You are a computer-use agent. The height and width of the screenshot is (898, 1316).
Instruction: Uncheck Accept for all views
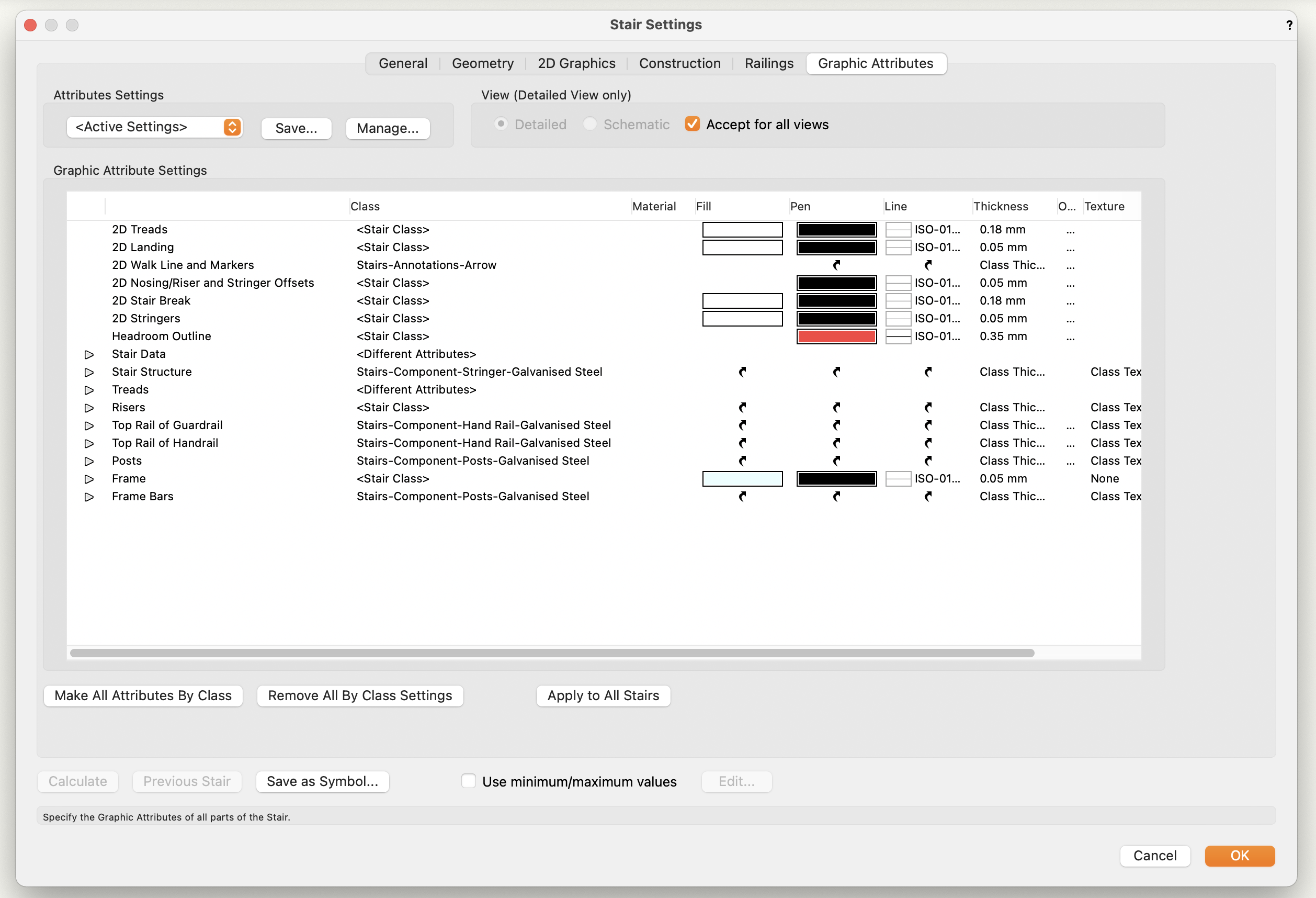pyautogui.click(x=692, y=124)
